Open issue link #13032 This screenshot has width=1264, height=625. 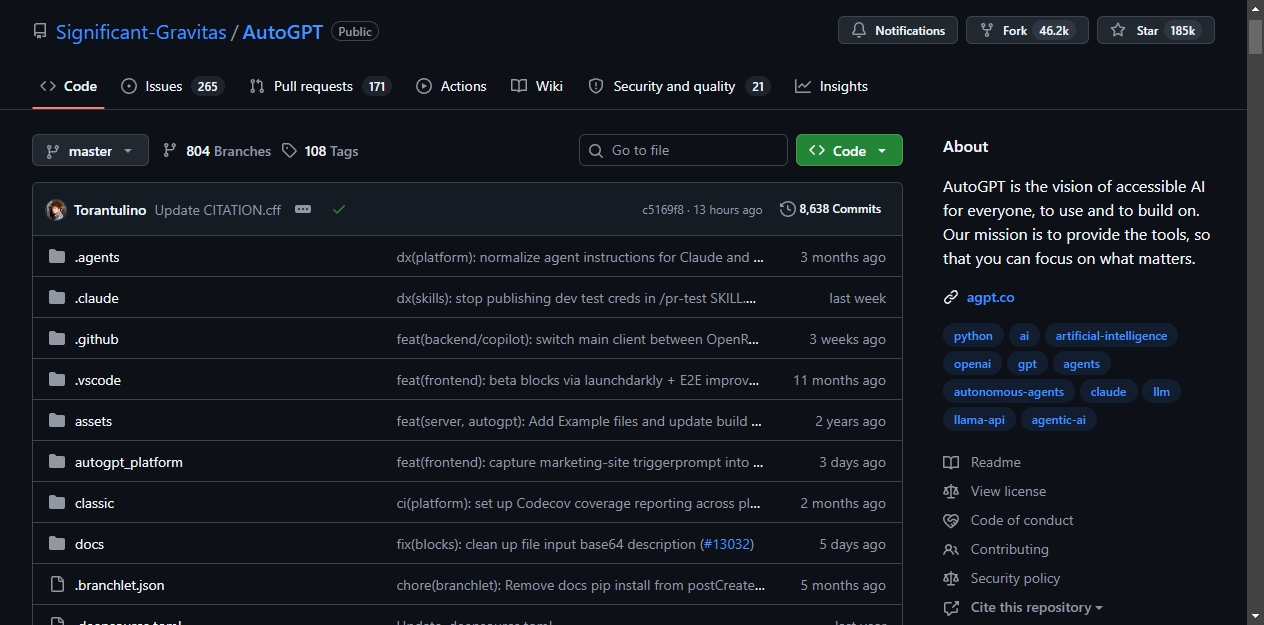pyautogui.click(x=727, y=544)
